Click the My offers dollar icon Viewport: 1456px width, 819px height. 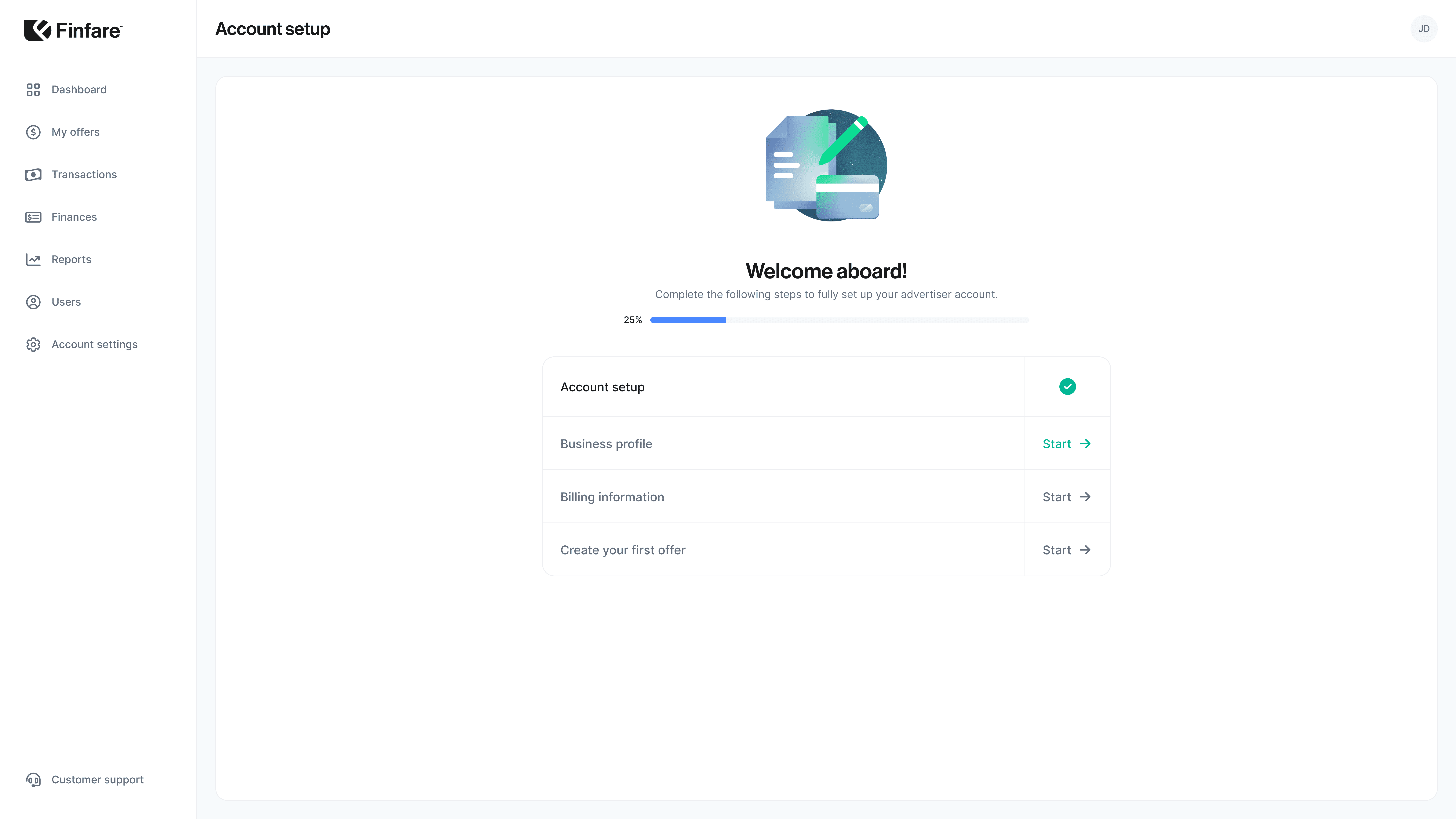click(33, 132)
